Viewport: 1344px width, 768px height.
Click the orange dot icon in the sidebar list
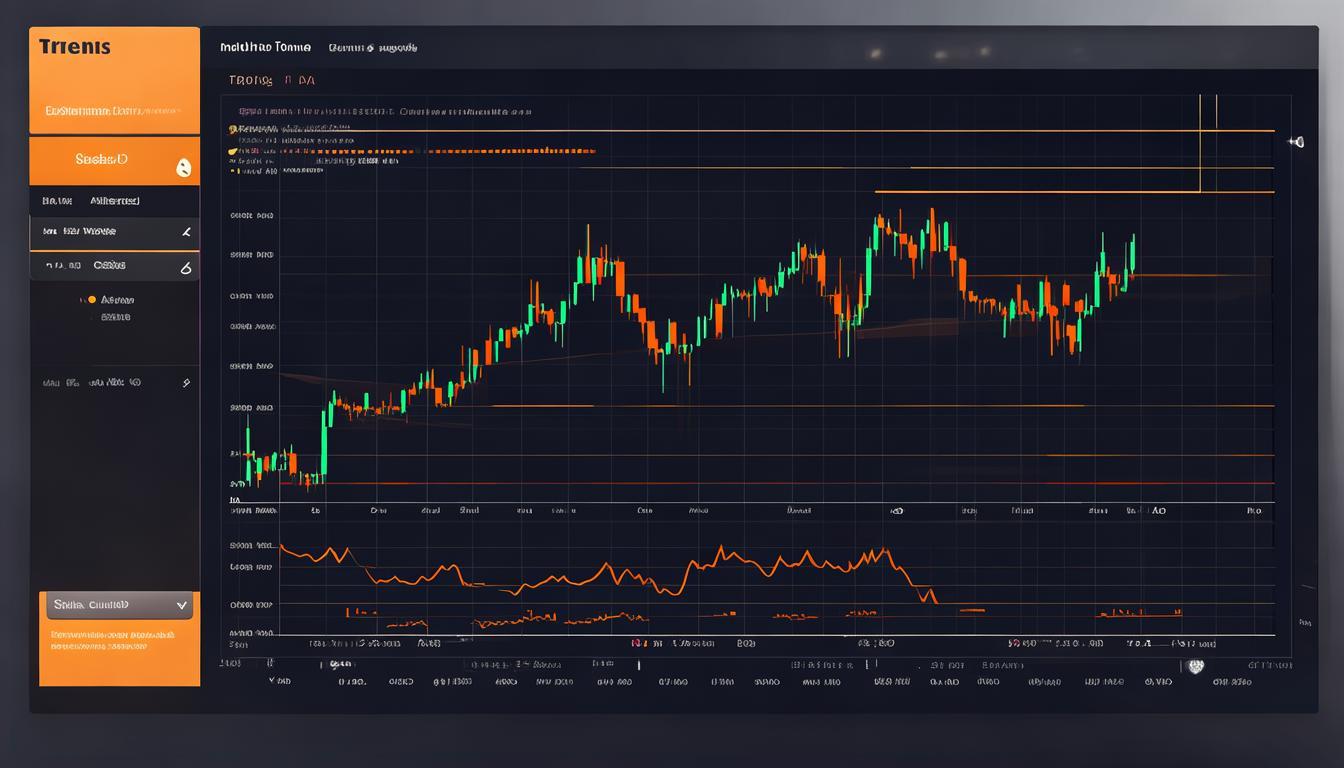(91, 299)
